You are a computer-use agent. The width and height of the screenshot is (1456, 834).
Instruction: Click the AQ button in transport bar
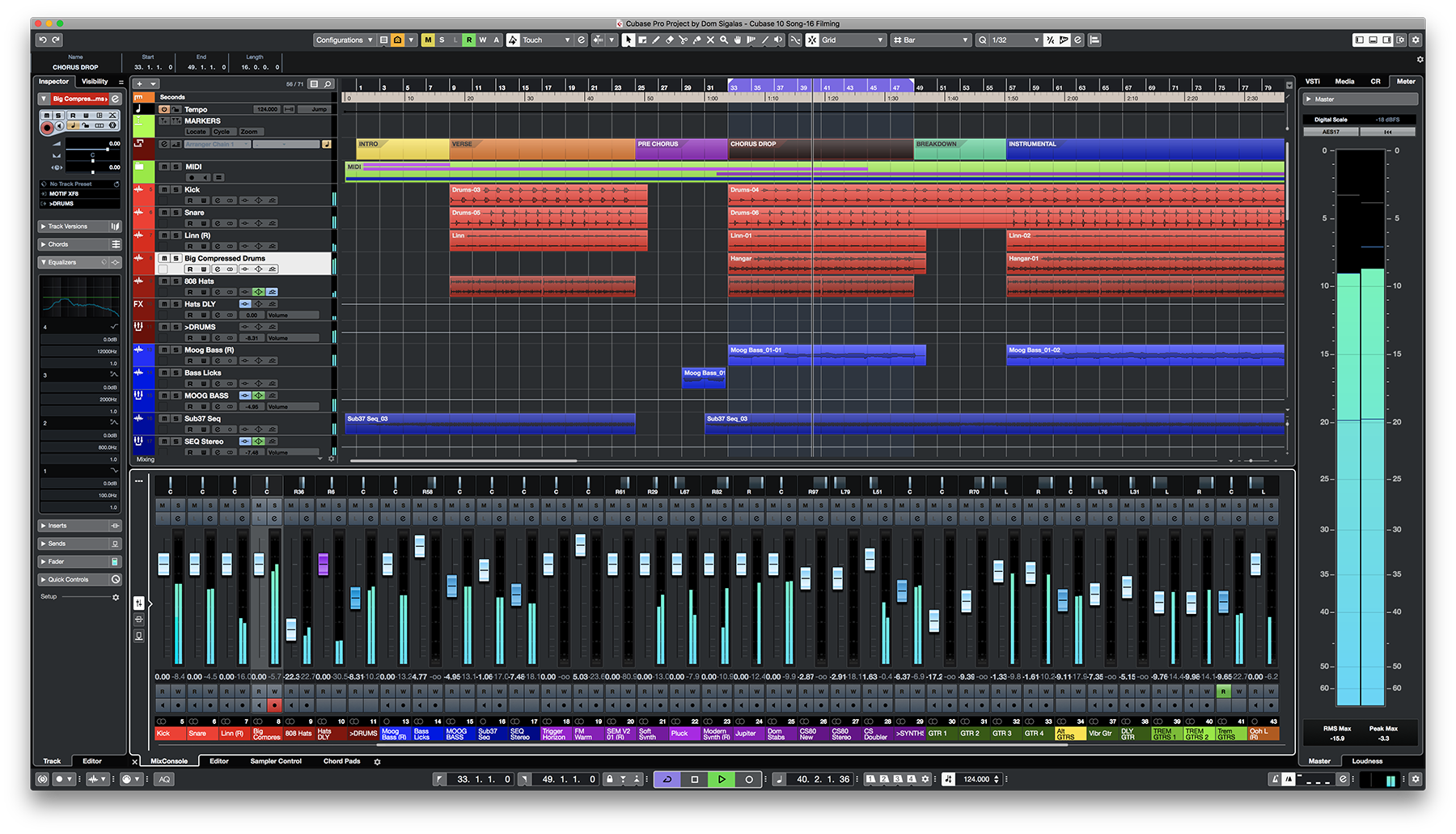point(164,780)
